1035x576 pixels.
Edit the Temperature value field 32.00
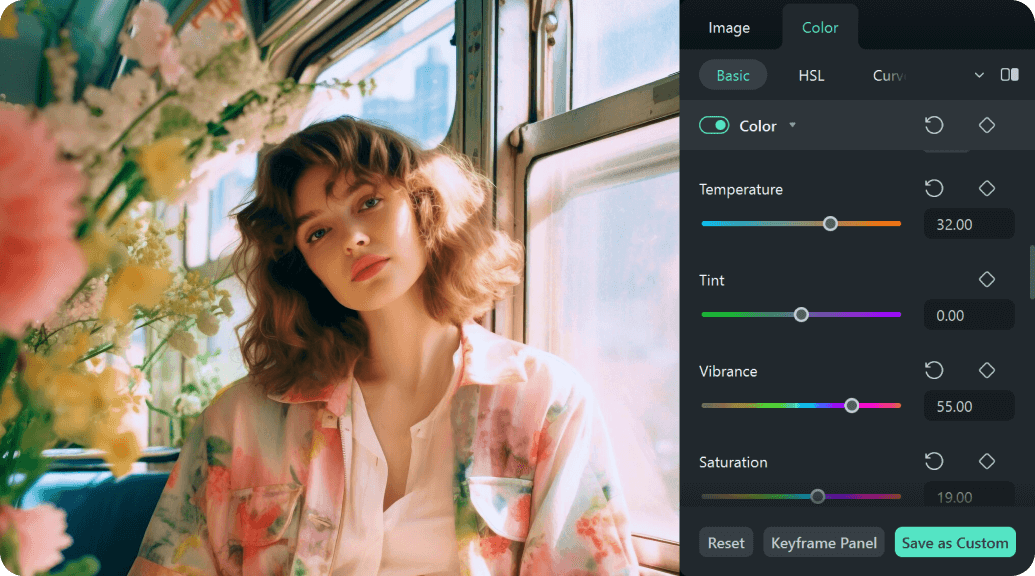968,224
